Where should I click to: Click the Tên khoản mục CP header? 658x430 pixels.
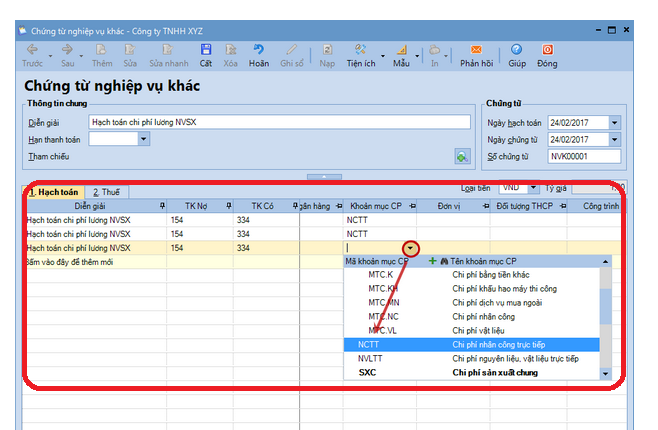(x=483, y=261)
